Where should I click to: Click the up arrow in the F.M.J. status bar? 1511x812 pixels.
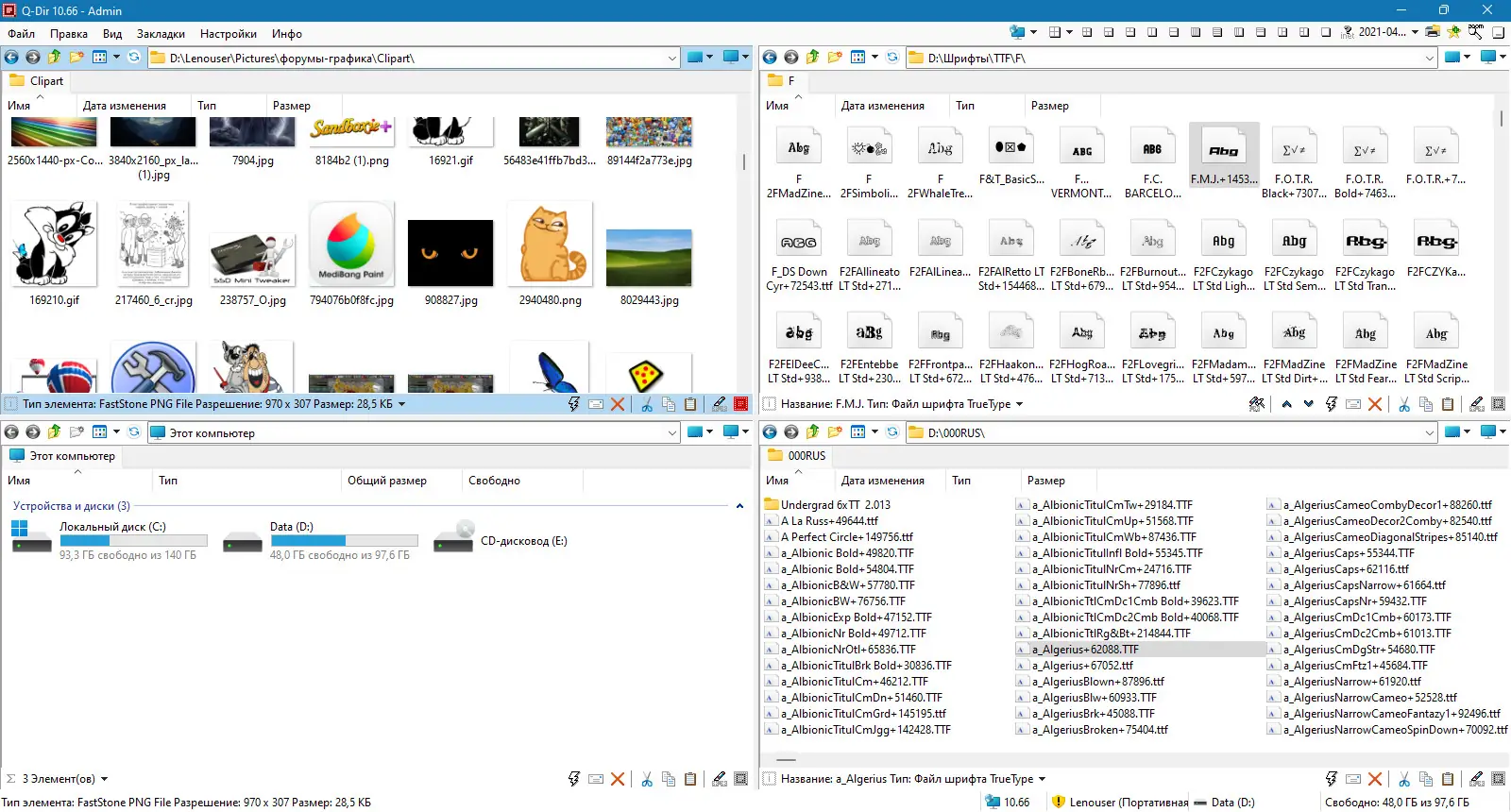pos(1286,404)
